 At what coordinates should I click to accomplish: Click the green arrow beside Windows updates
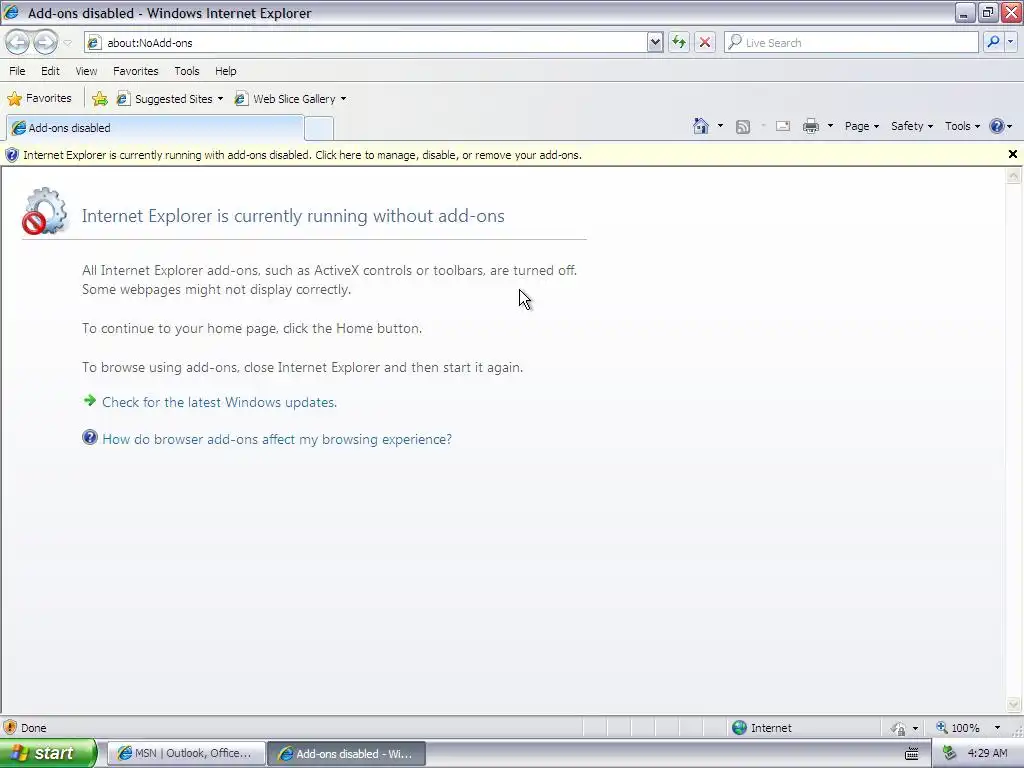(90, 400)
